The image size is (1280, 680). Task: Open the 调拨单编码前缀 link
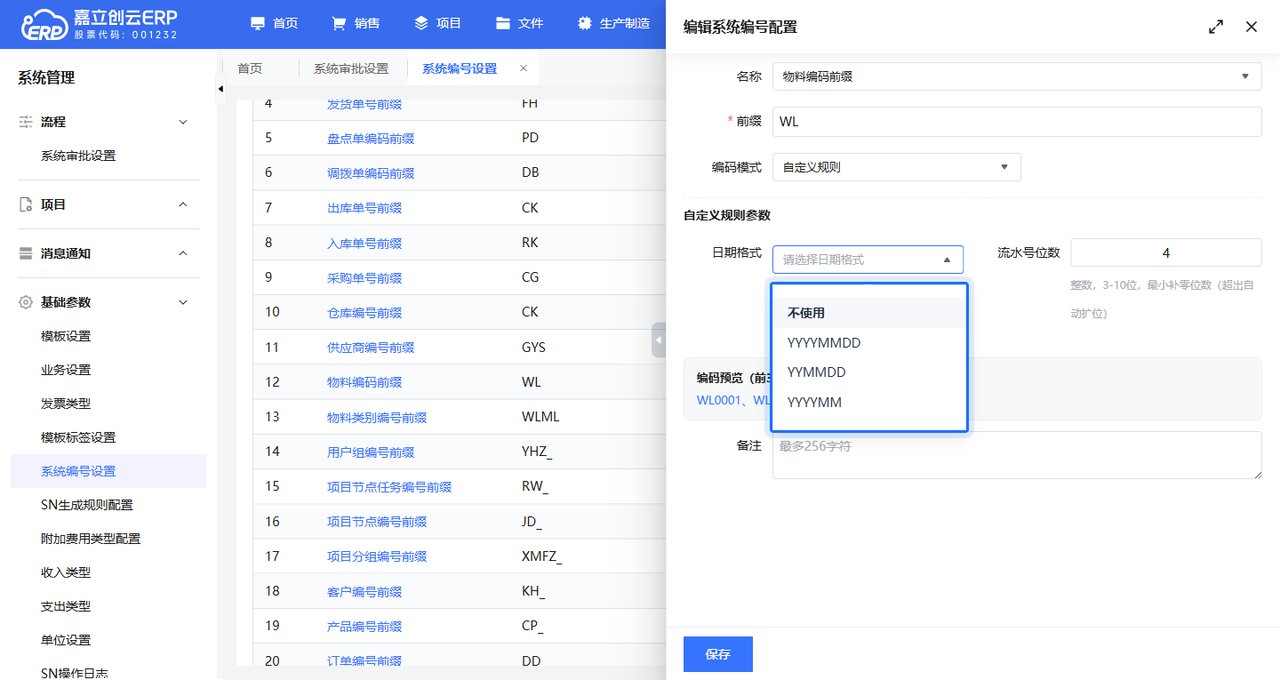point(371,173)
